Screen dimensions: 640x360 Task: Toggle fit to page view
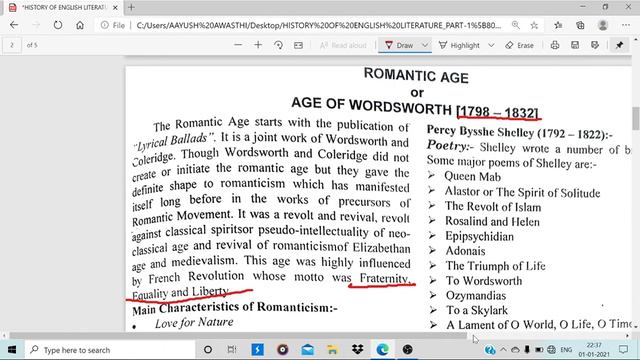298,45
